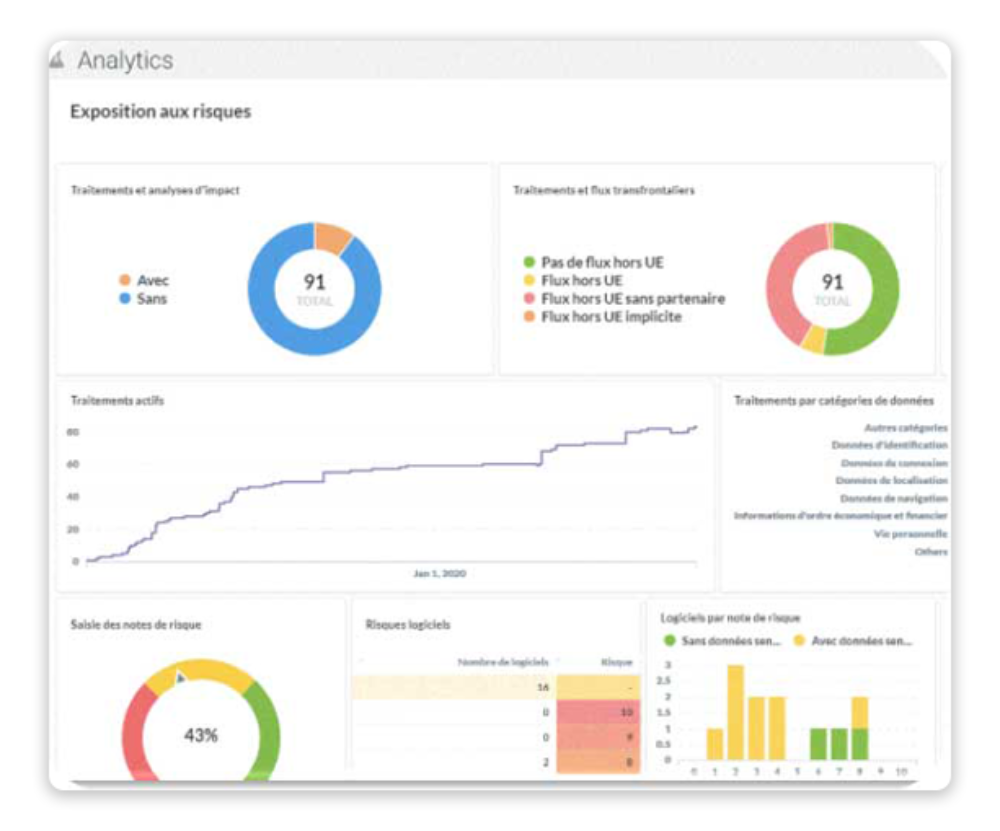Open 'Traitements et flux transfrontaliers' card title
This screenshot has width=1000, height=831.
[604, 190]
